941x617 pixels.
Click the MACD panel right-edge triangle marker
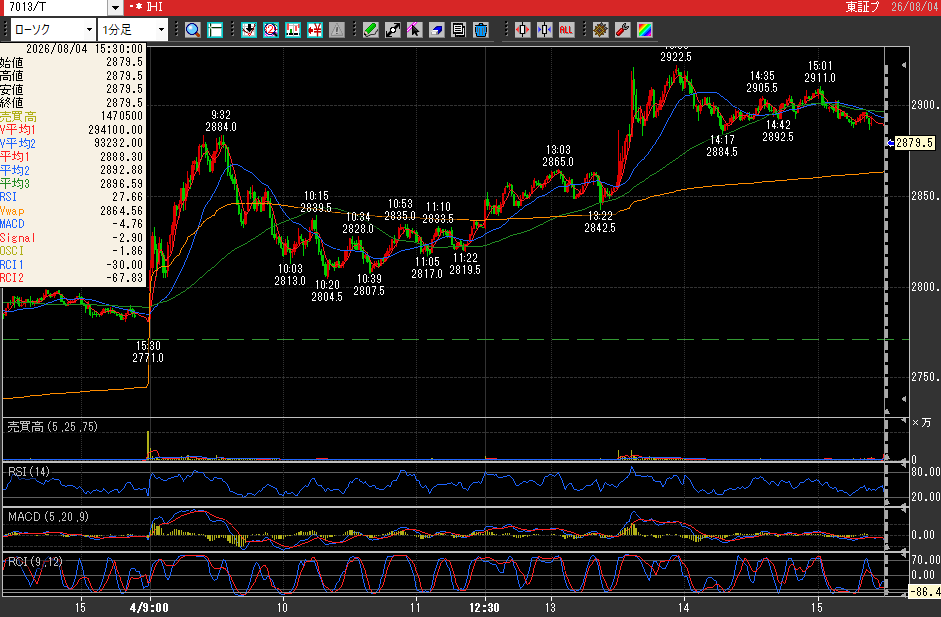pos(904,508)
